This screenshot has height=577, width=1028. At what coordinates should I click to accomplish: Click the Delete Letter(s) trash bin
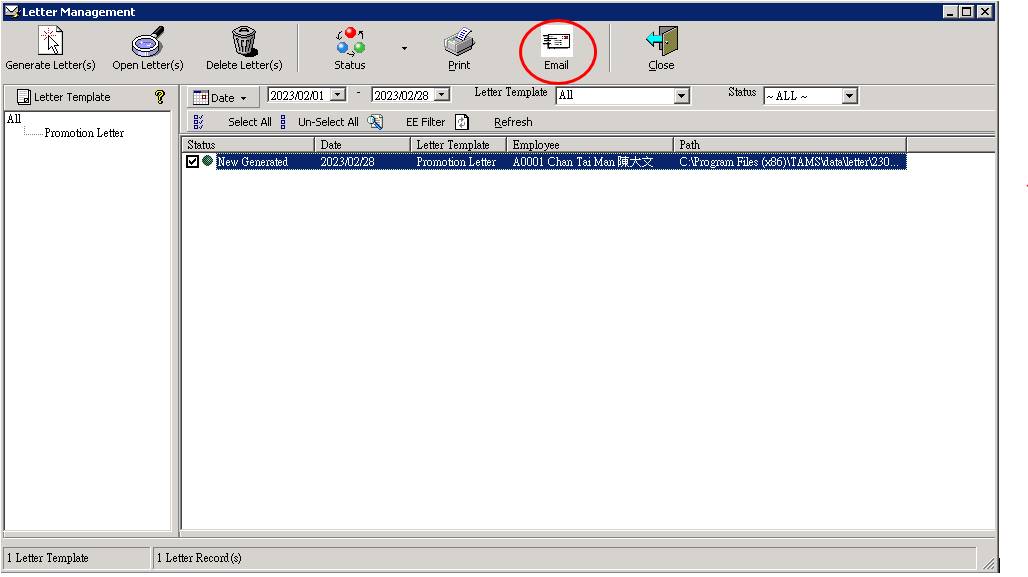244,41
